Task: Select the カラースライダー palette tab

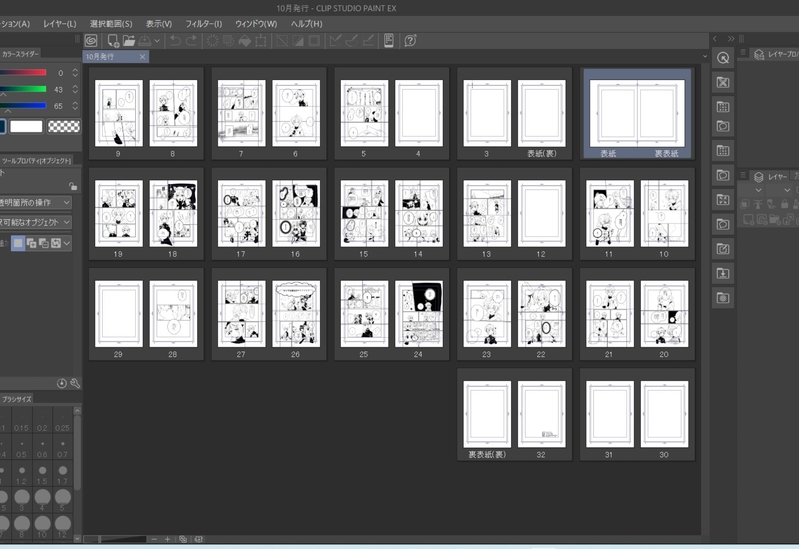Action: click(x=20, y=54)
